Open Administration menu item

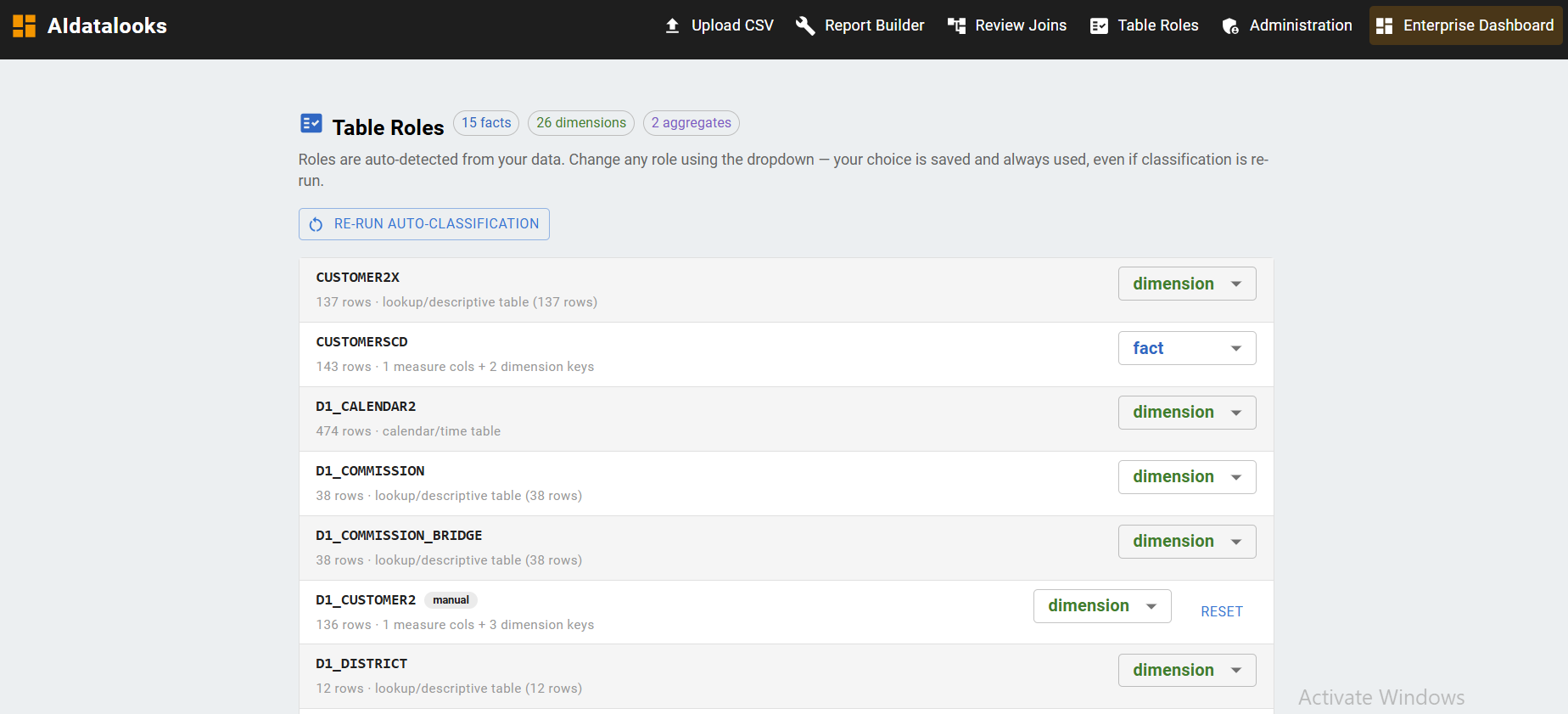(1287, 25)
